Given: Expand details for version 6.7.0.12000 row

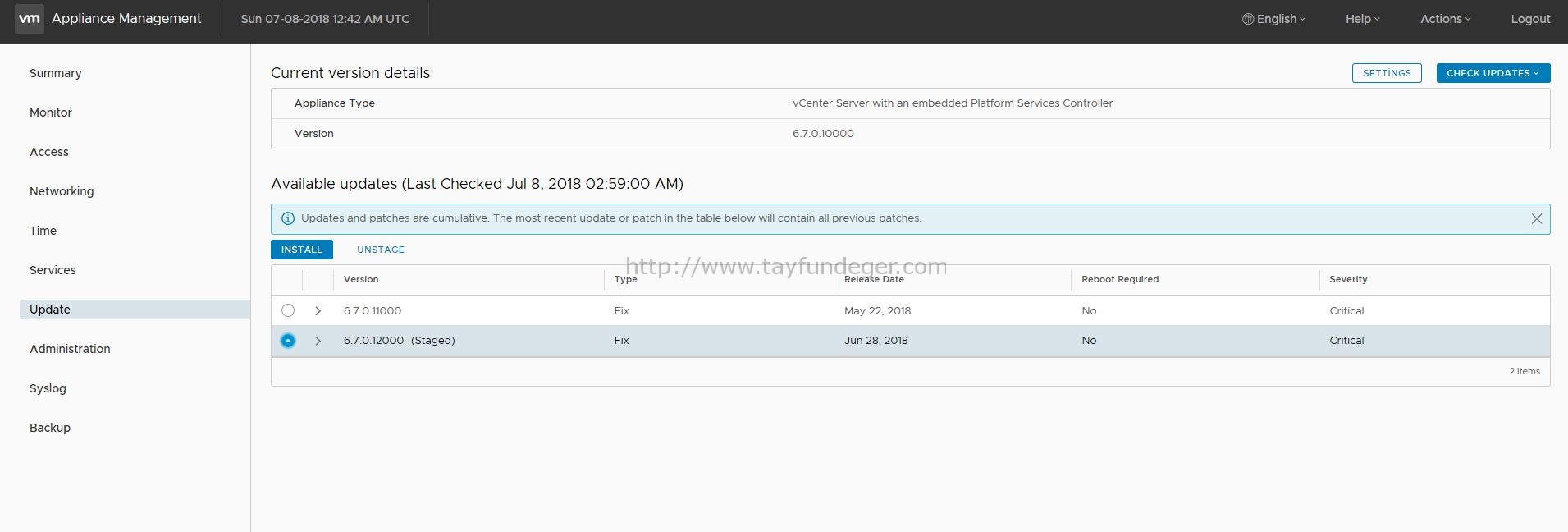Looking at the screenshot, I should click(x=318, y=341).
